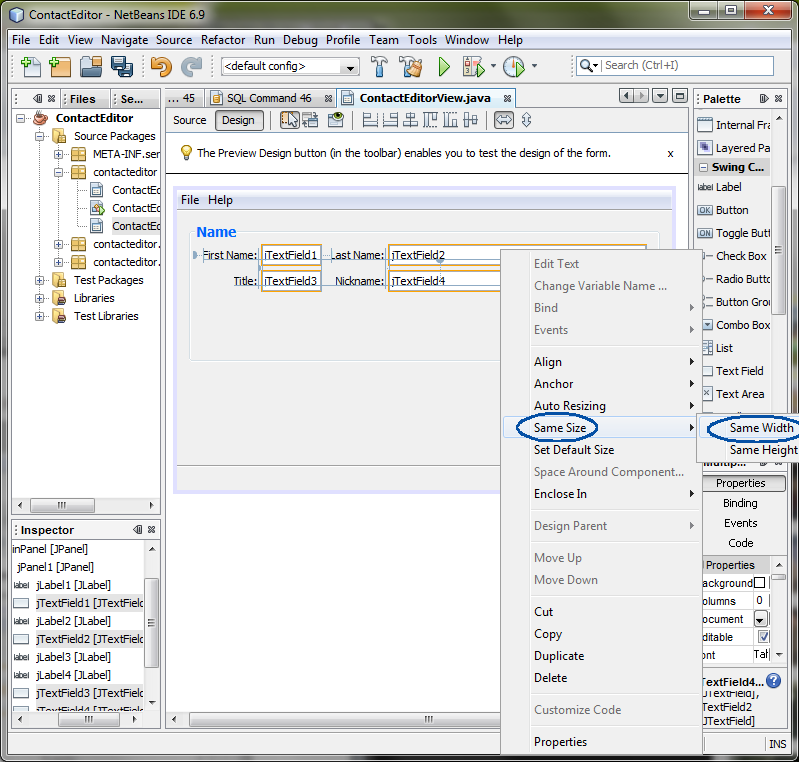Switch to Source view toggle
This screenshot has height=762, width=799.
click(190, 120)
